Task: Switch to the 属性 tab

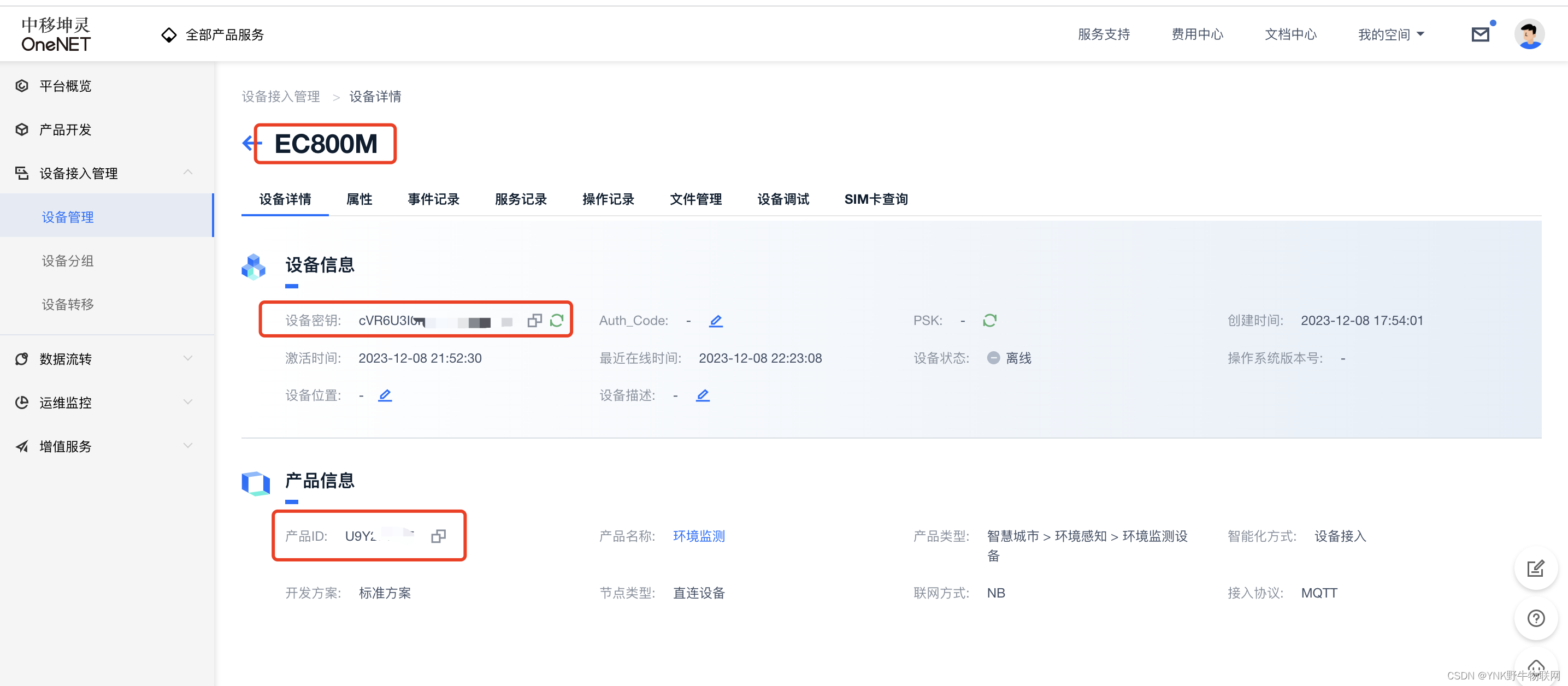Action: tap(359, 199)
